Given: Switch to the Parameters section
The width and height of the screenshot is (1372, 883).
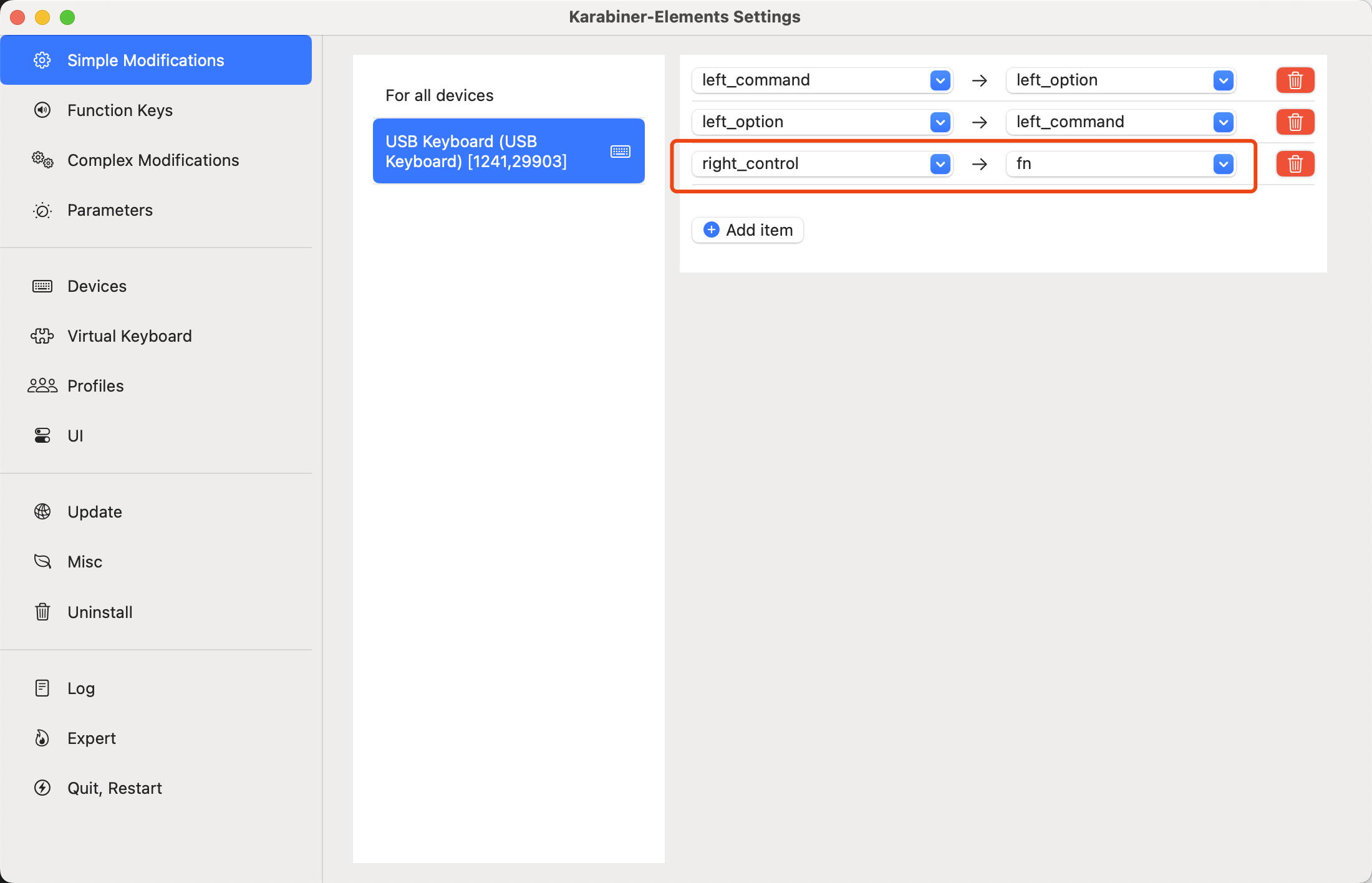Looking at the screenshot, I should [110, 210].
